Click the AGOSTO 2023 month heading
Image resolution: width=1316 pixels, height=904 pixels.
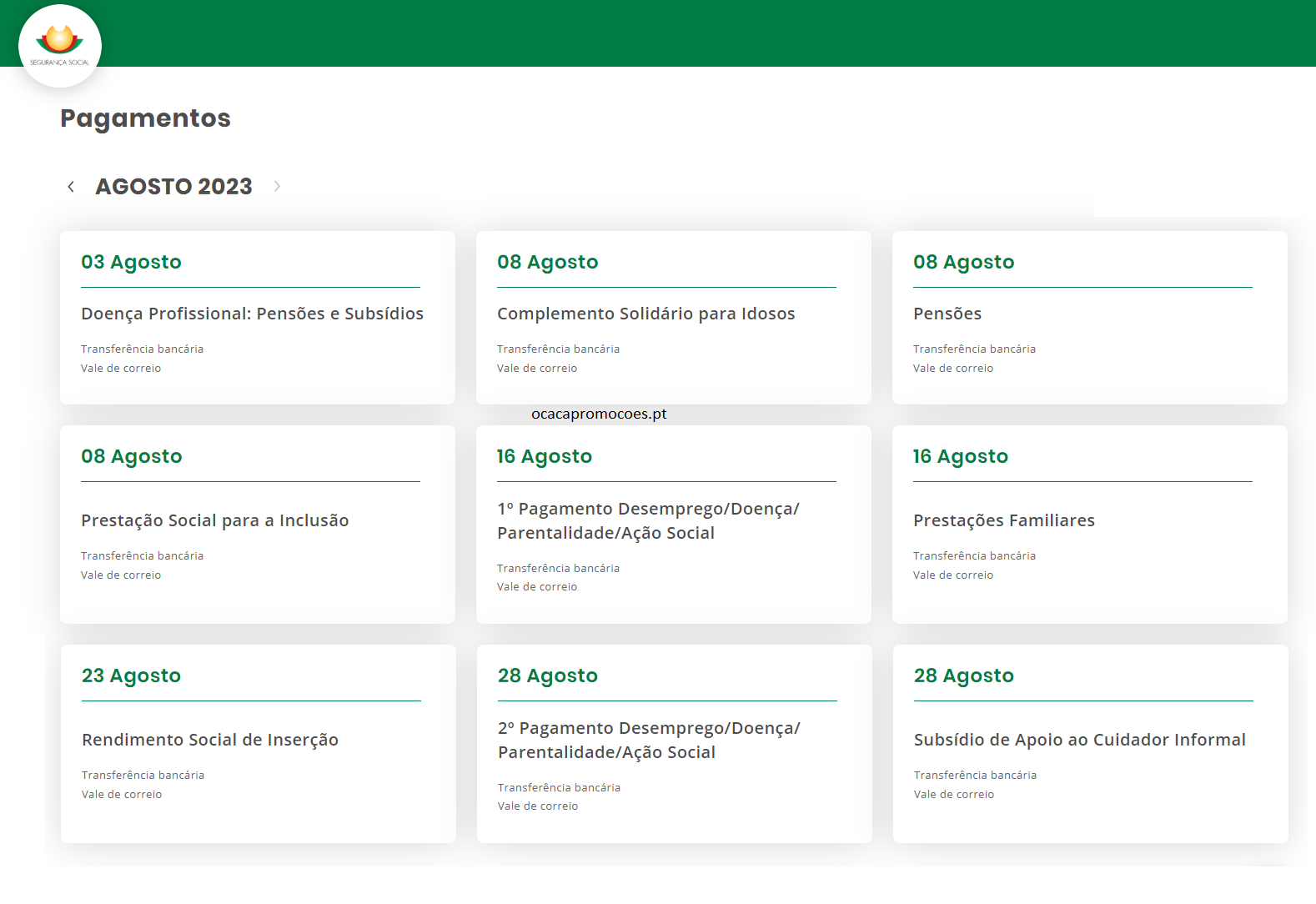coord(173,187)
